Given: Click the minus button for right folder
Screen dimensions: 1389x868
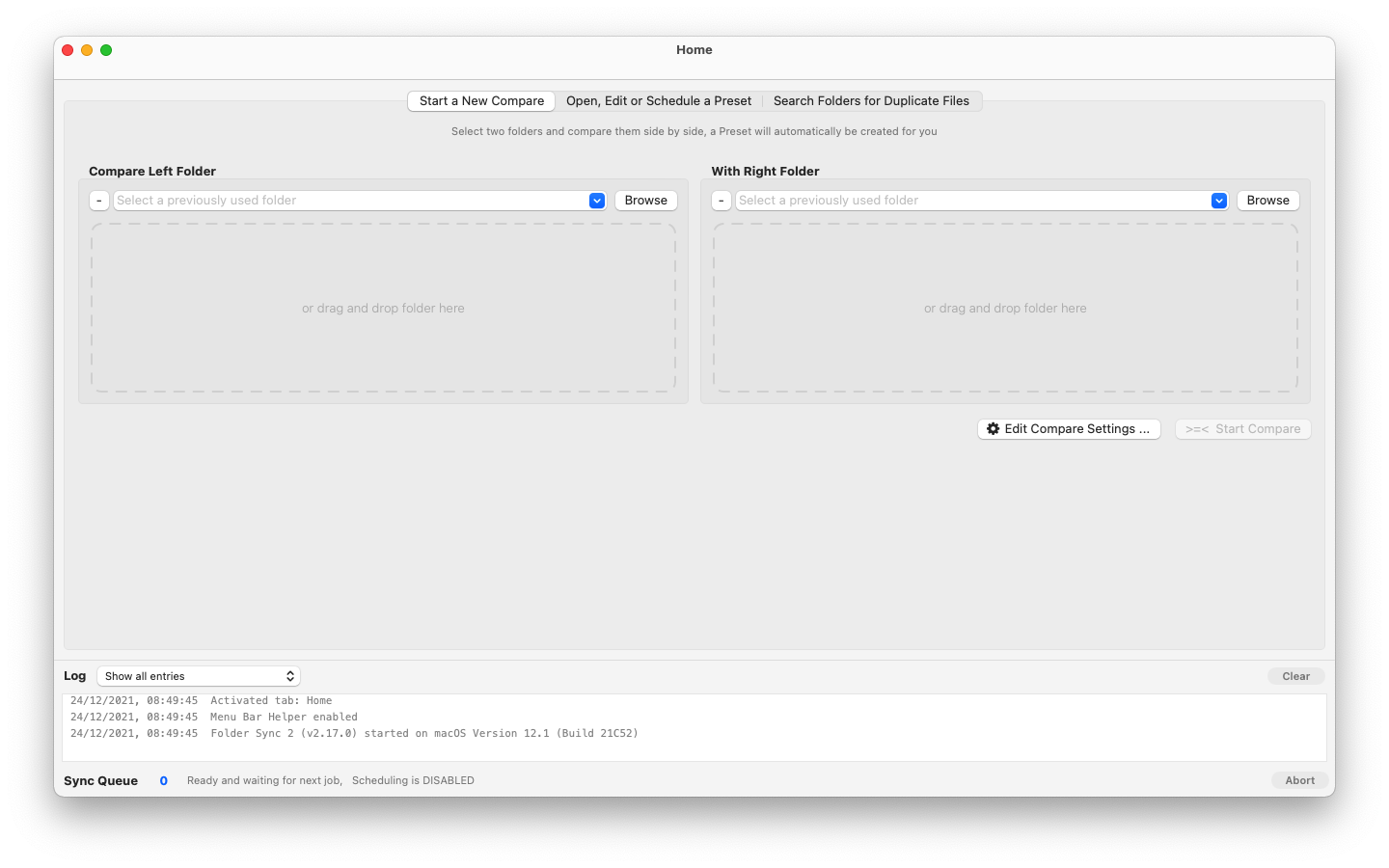Looking at the screenshot, I should coord(722,201).
